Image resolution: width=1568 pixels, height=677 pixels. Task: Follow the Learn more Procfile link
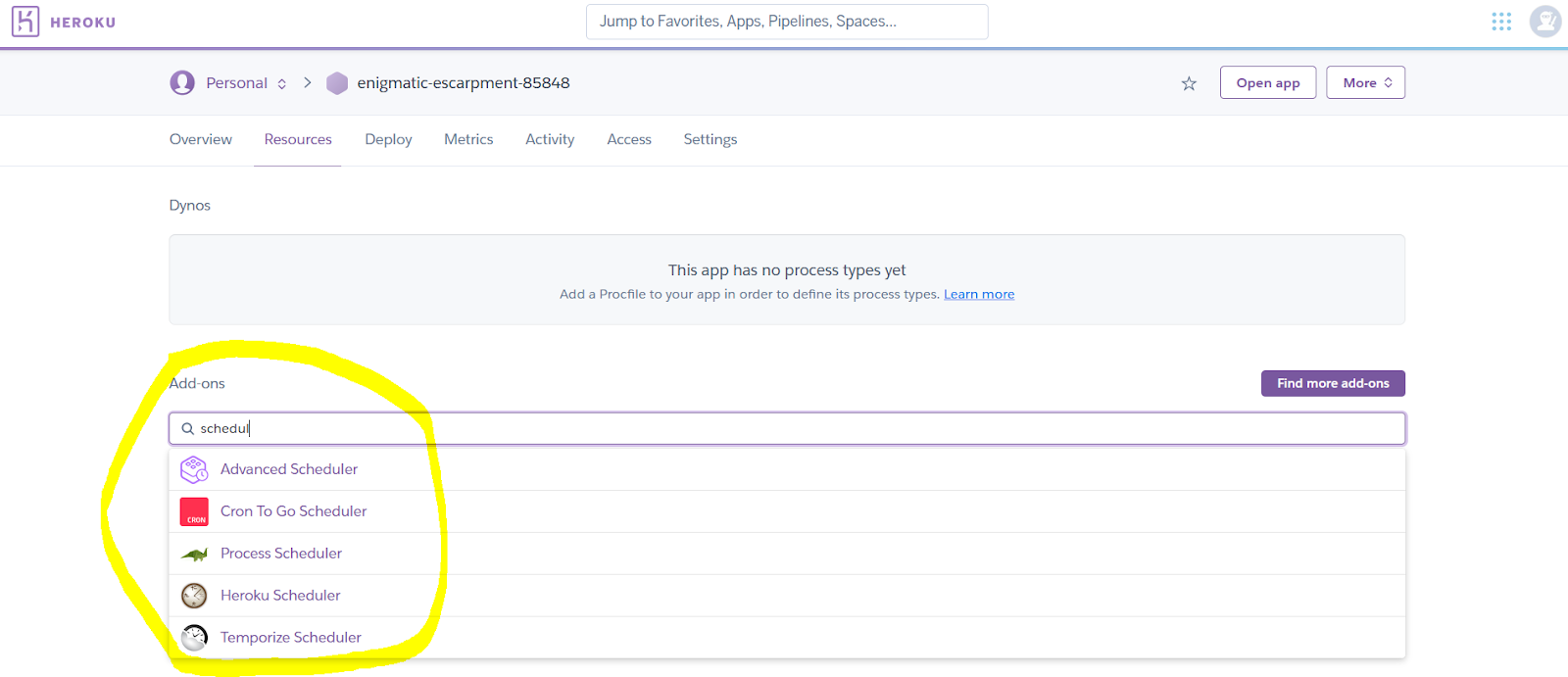coord(979,294)
